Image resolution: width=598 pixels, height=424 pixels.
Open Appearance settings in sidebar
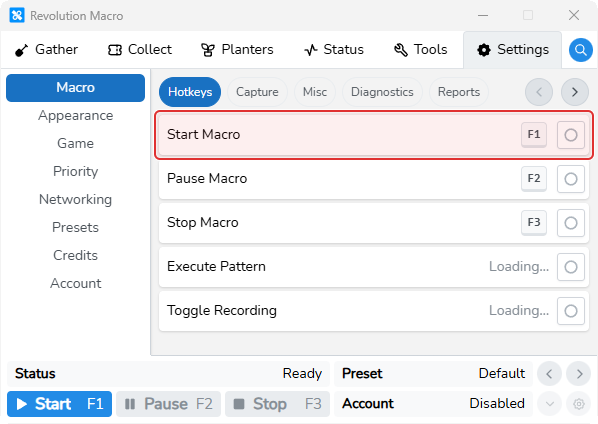click(76, 116)
